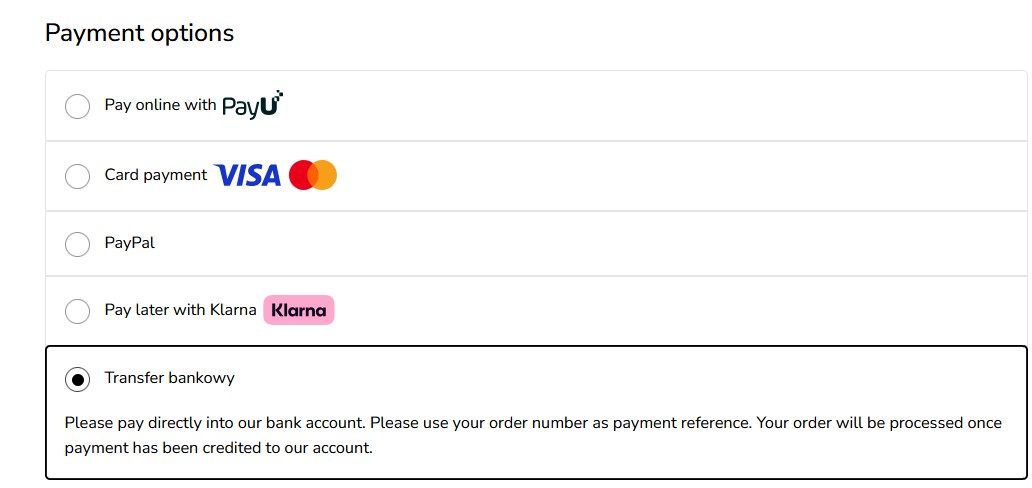Click the "PayPal" option label
This screenshot has width=1032, height=488.
130,243
